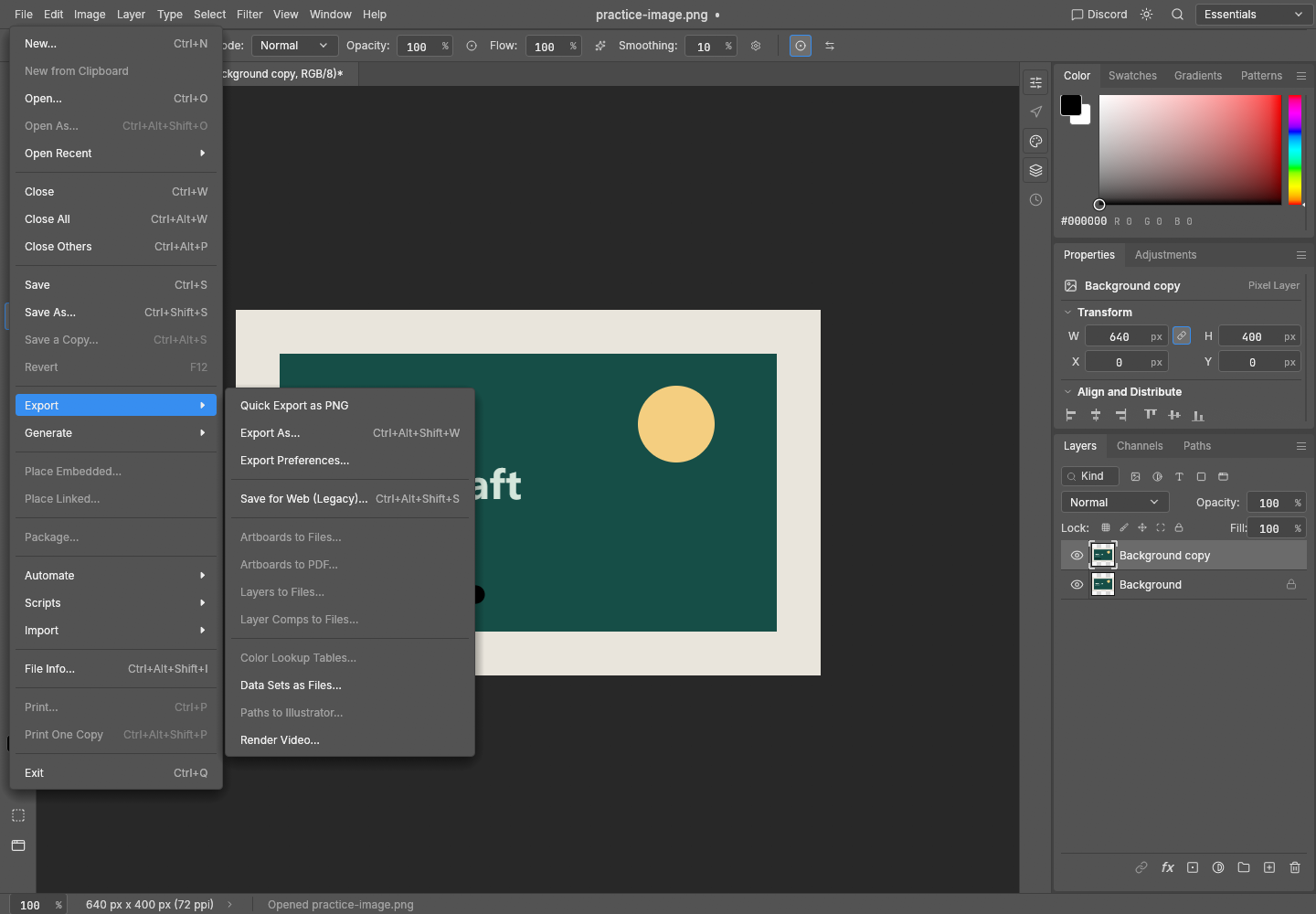Click the search magnifier icon in the title bar
1316x914 pixels.
point(1178,15)
